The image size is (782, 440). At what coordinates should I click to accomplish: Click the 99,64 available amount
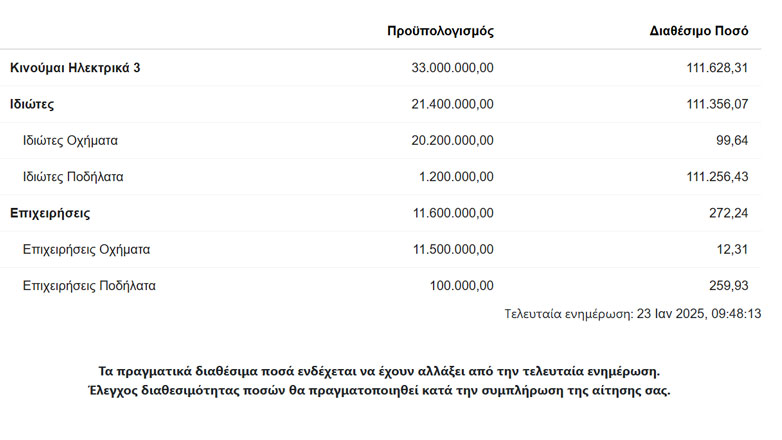click(731, 140)
